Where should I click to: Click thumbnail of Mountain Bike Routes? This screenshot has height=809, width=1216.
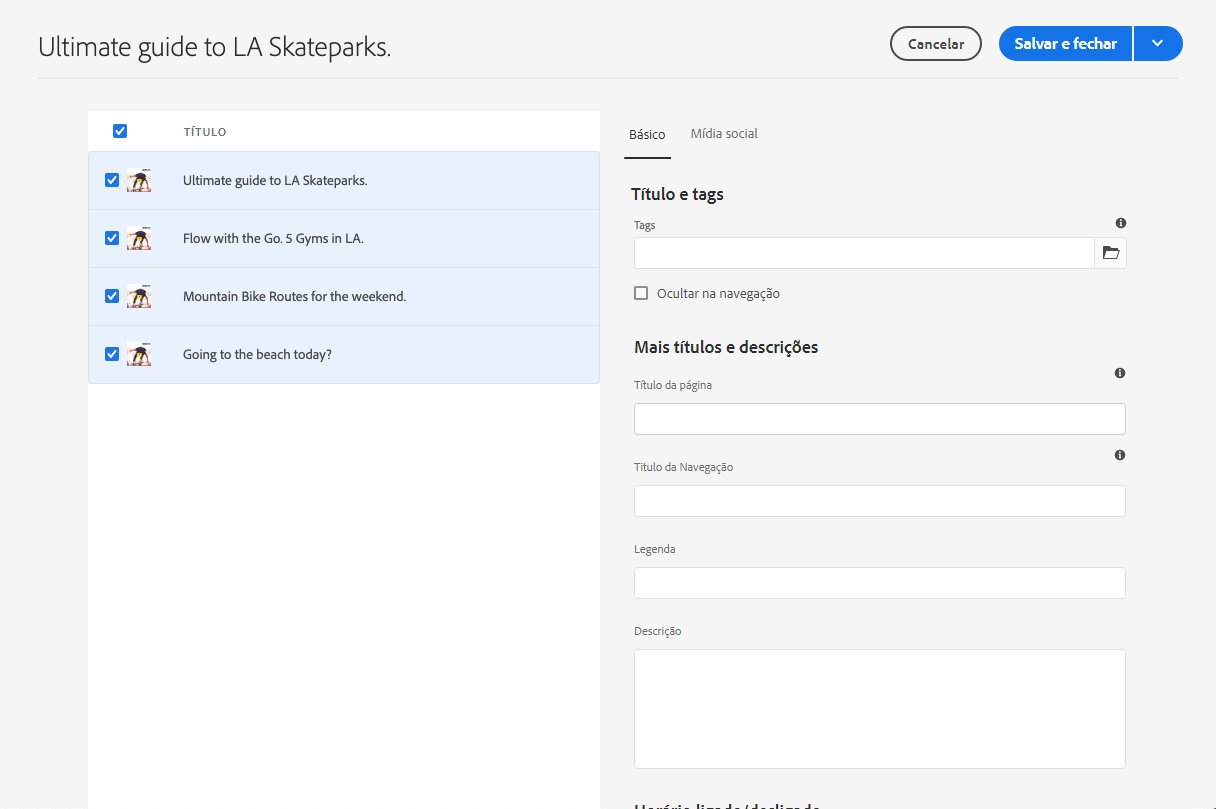point(139,297)
